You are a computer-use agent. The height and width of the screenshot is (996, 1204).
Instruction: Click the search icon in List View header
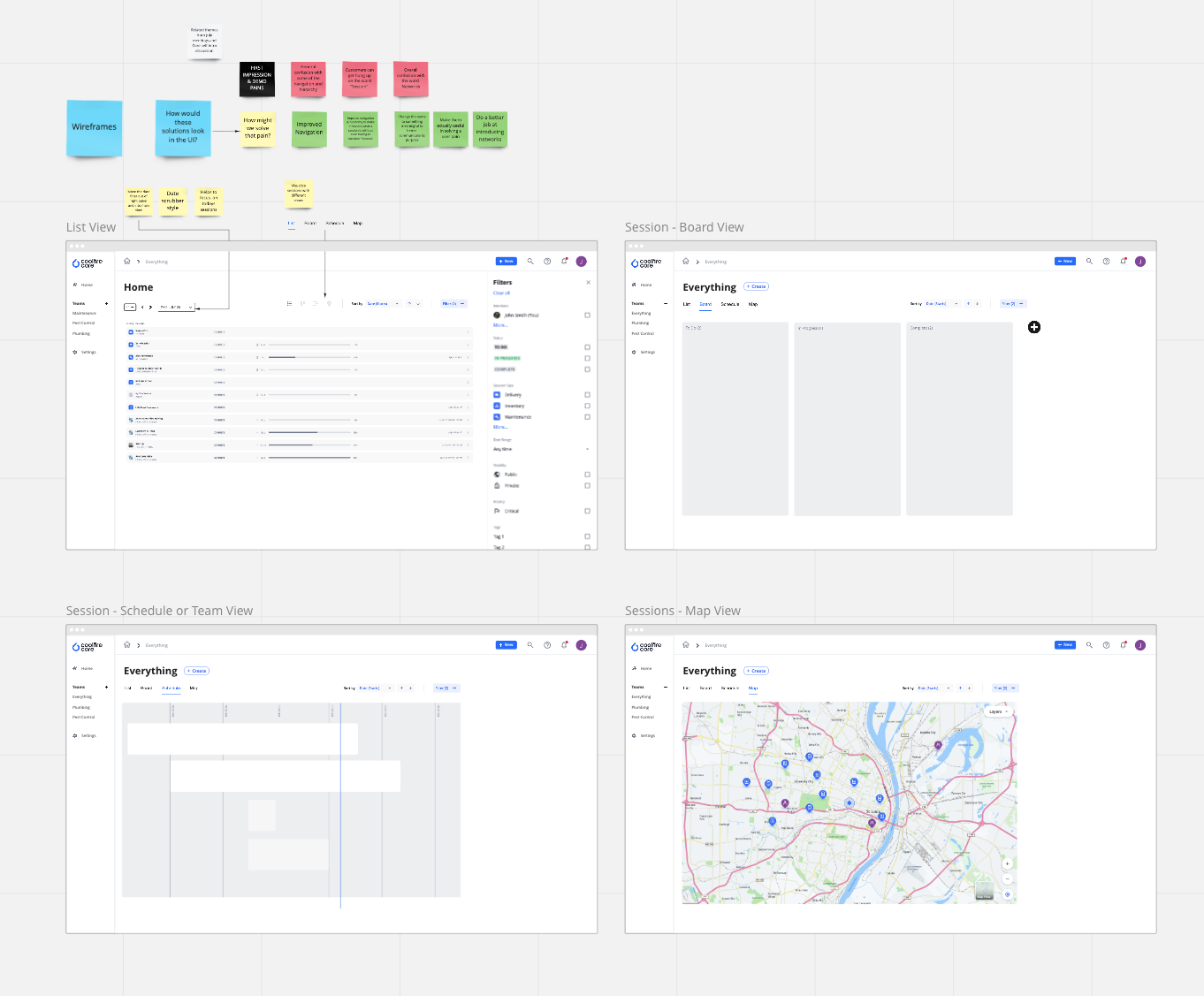pos(530,262)
